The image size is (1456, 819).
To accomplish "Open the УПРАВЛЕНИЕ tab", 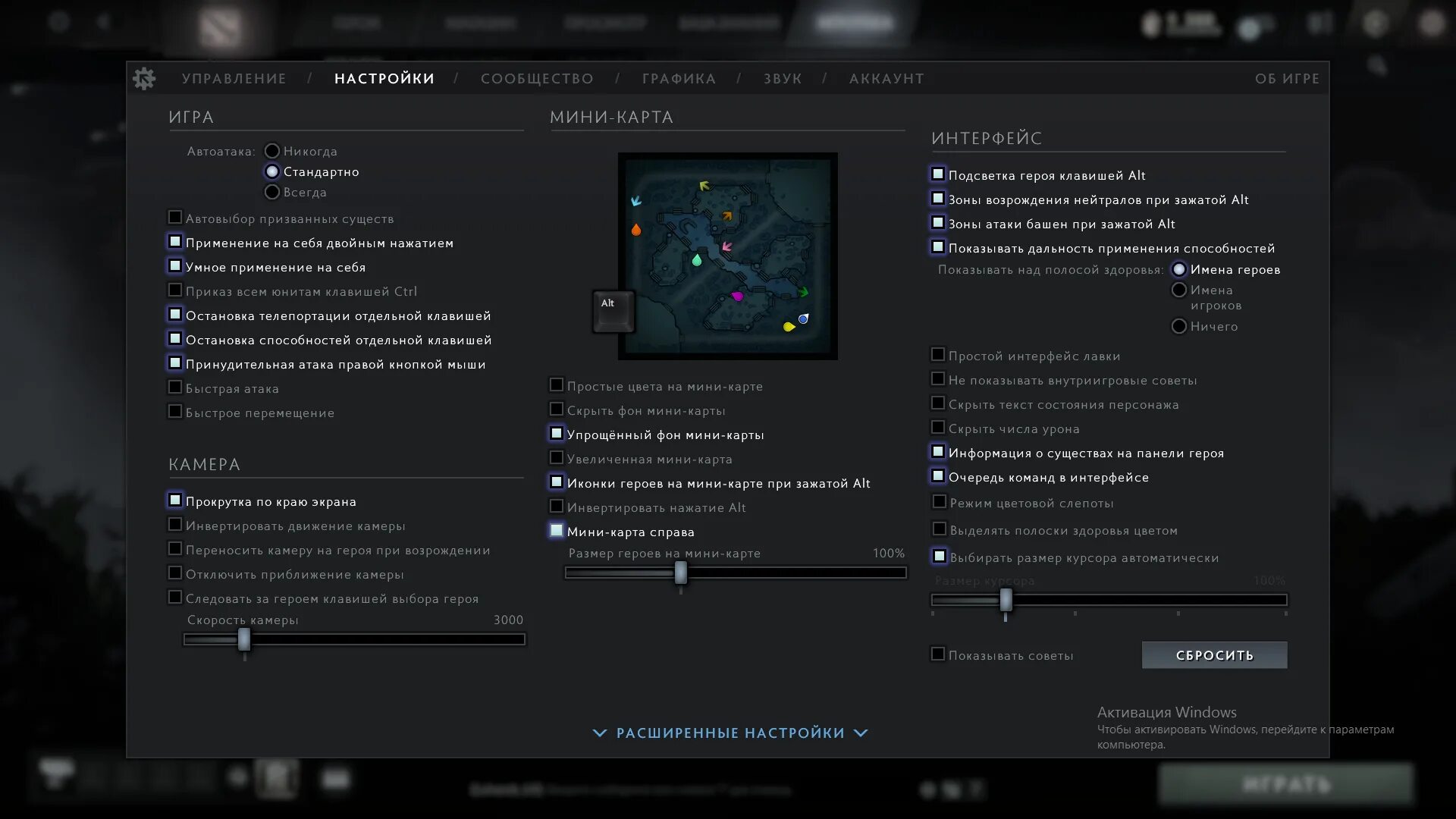I will click(234, 78).
